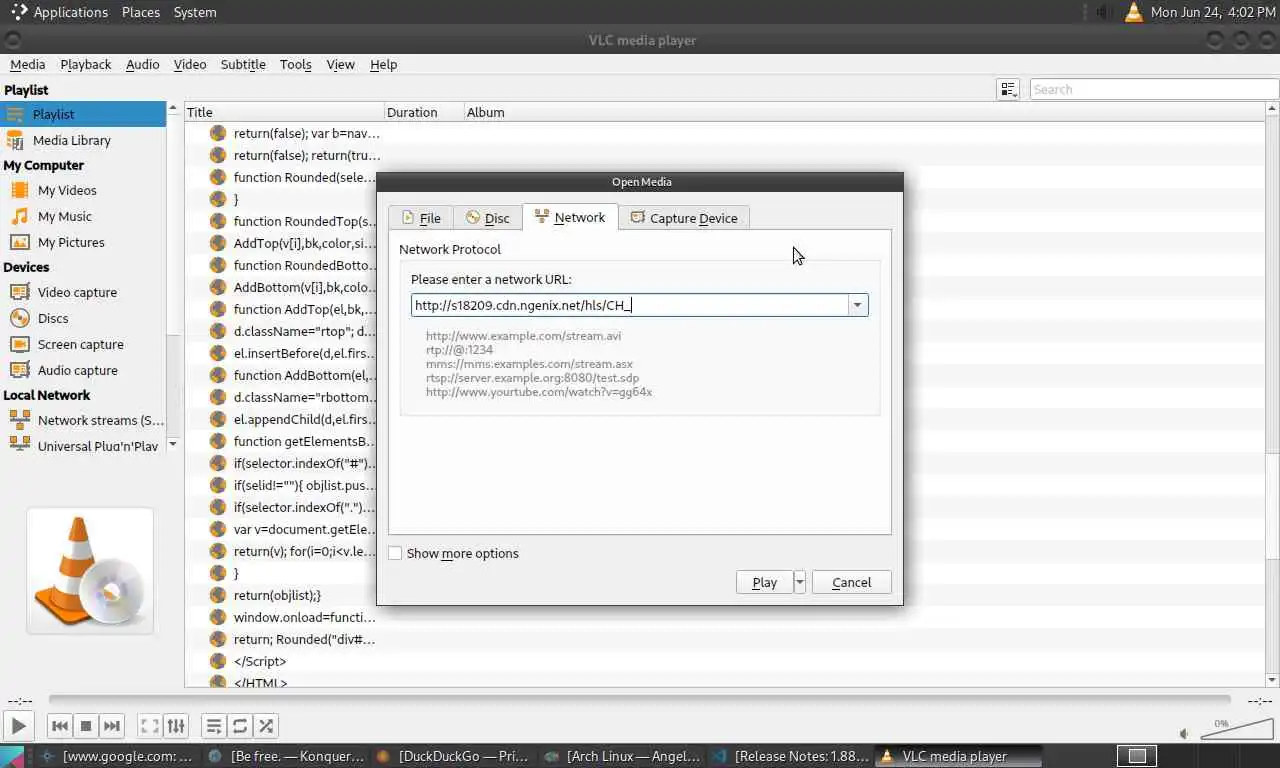Mute audio using the speaker icon
Viewport: 1280px width, 768px height.
(x=1185, y=734)
